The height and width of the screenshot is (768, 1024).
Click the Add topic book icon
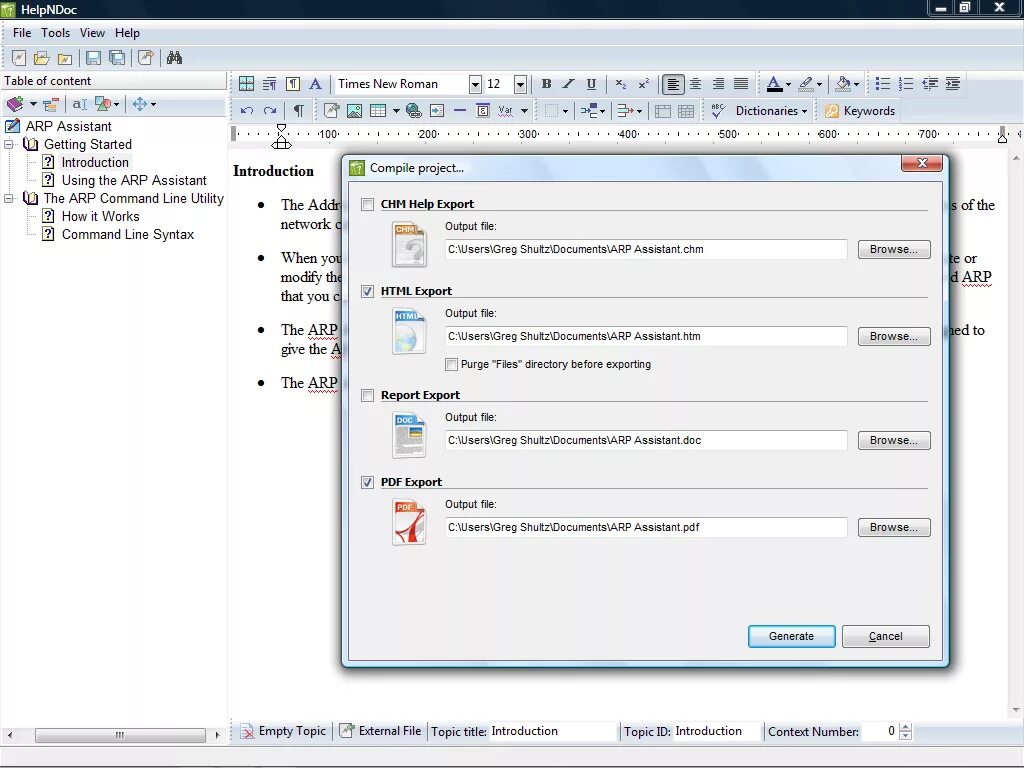[14, 104]
